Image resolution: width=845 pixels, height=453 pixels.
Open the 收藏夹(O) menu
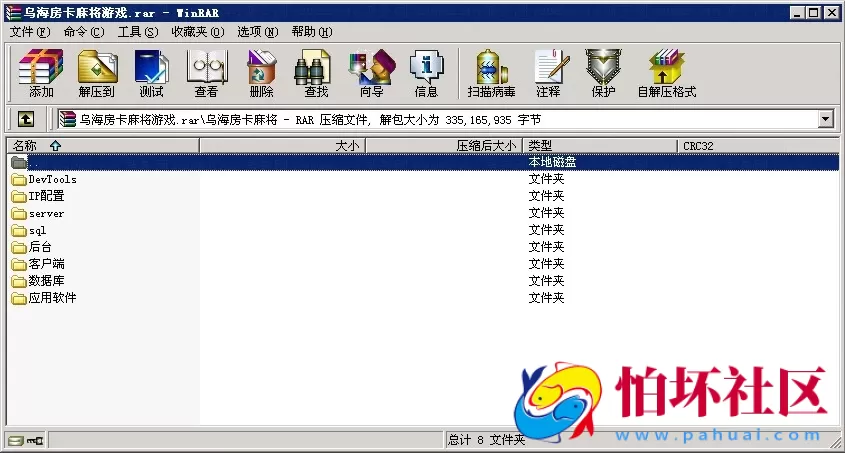pyautogui.click(x=198, y=32)
